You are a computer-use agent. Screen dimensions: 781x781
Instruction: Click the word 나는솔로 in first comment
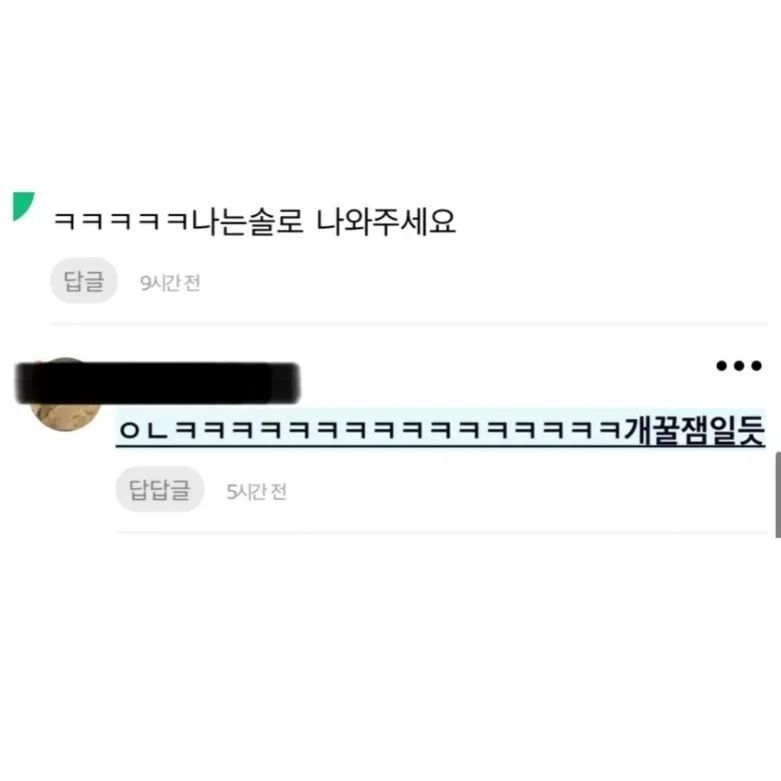pos(248,222)
